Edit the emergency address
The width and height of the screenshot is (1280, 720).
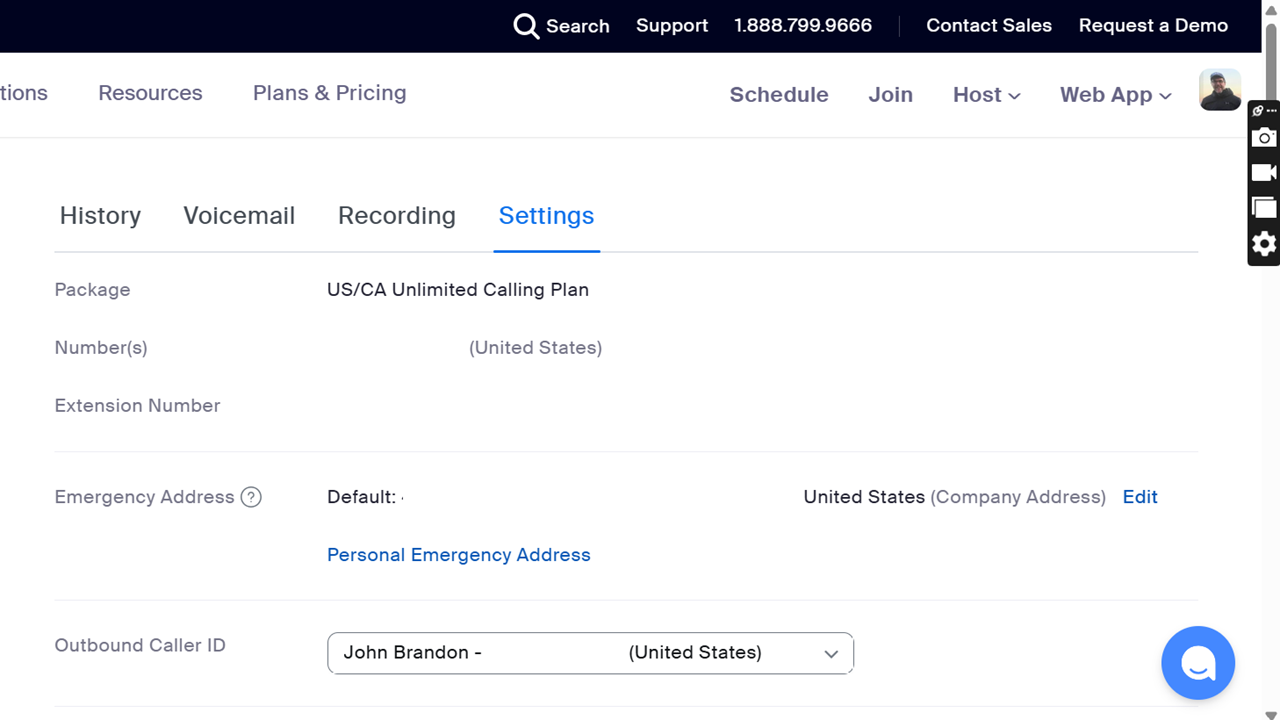(1140, 497)
